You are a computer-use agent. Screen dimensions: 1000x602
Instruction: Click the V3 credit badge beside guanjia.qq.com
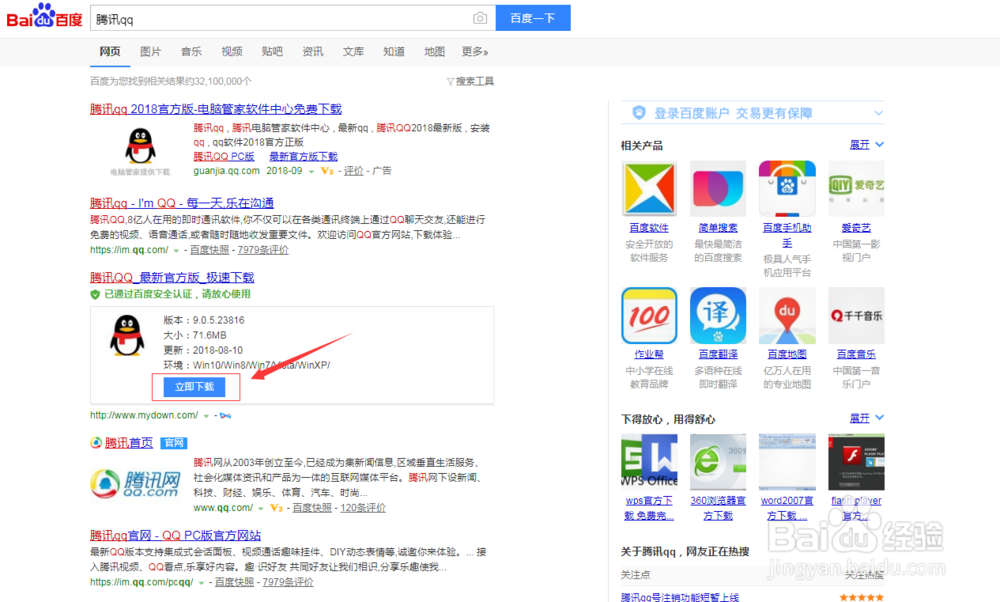click(327, 171)
